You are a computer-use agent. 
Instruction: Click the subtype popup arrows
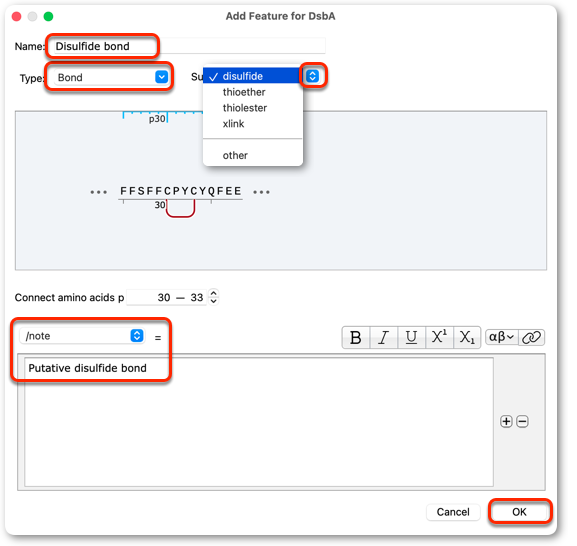(312, 76)
